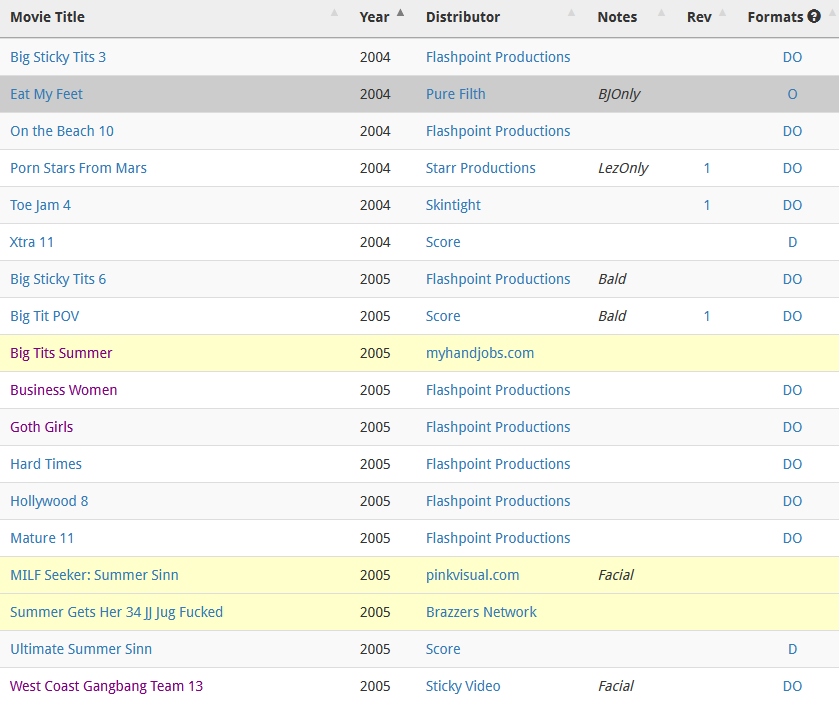Sort by Rev using its arrow
Image resolution: width=839 pixels, height=704 pixels.
click(x=722, y=13)
